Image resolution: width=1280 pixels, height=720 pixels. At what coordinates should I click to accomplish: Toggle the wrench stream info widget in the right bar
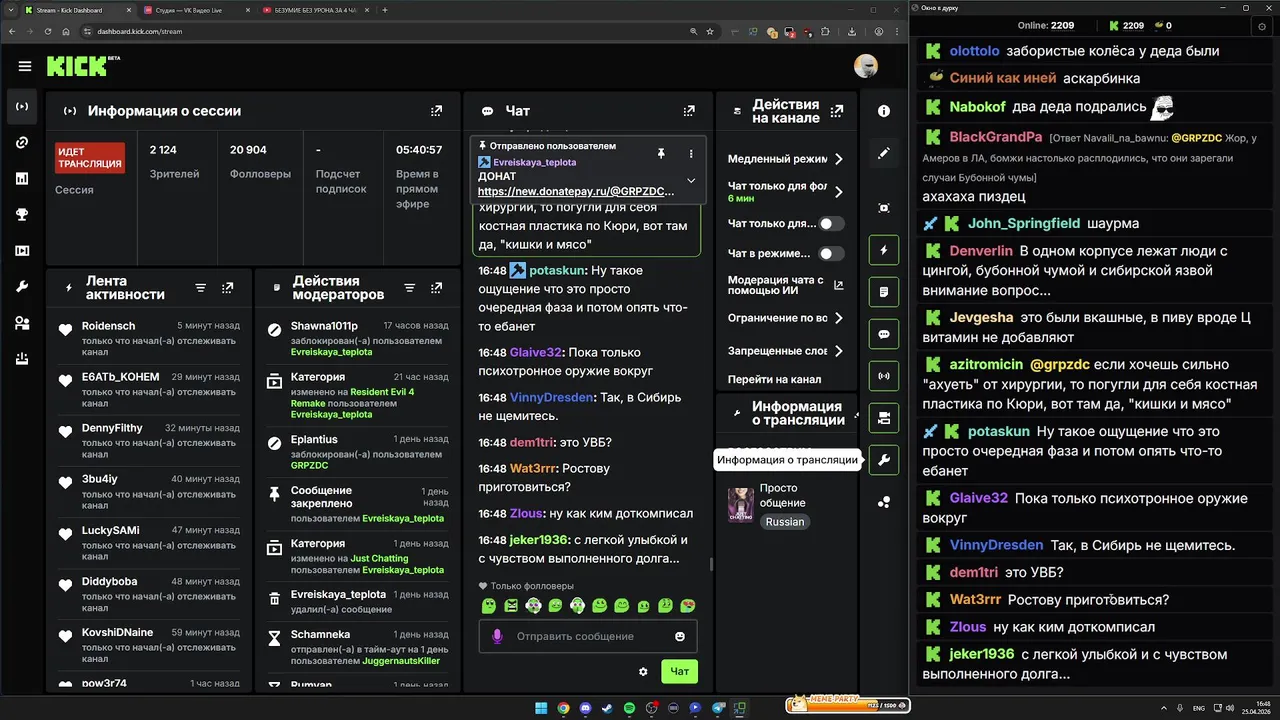point(884,460)
